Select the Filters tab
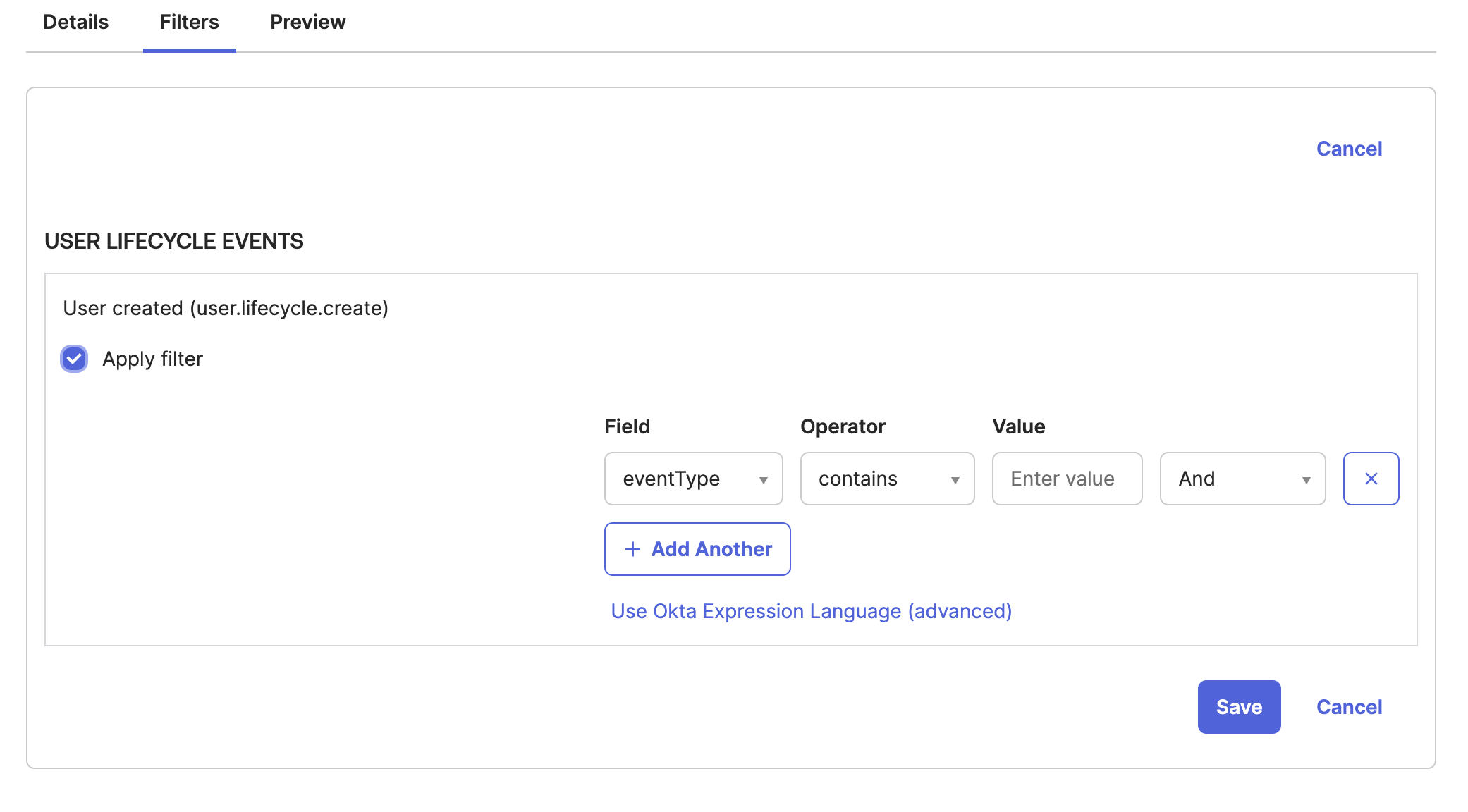Image resolution: width=1468 pixels, height=812 pixels. click(x=189, y=23)
